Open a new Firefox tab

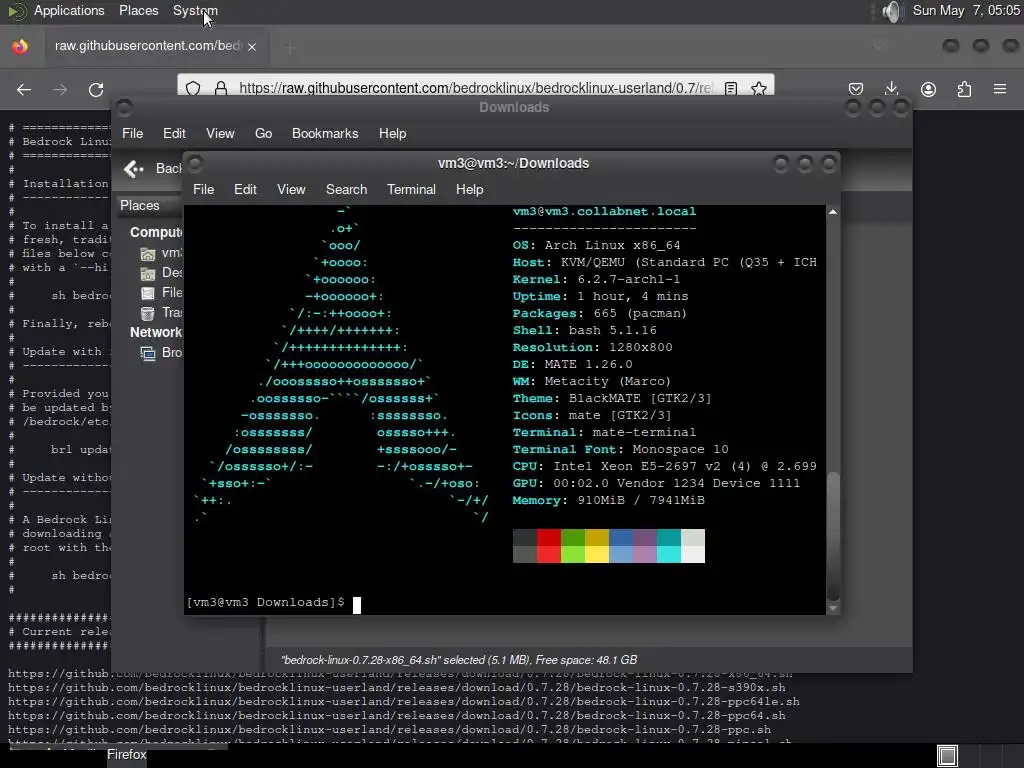[291, 47]
